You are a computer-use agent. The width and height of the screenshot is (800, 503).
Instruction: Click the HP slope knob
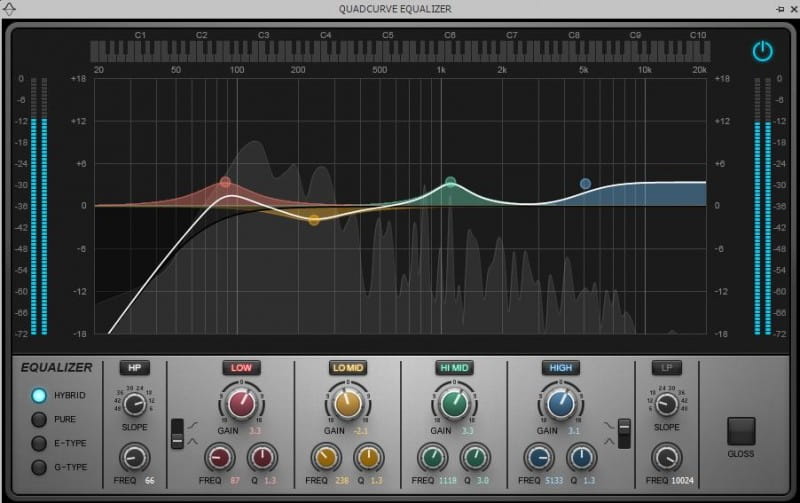[x=135, y=403]
